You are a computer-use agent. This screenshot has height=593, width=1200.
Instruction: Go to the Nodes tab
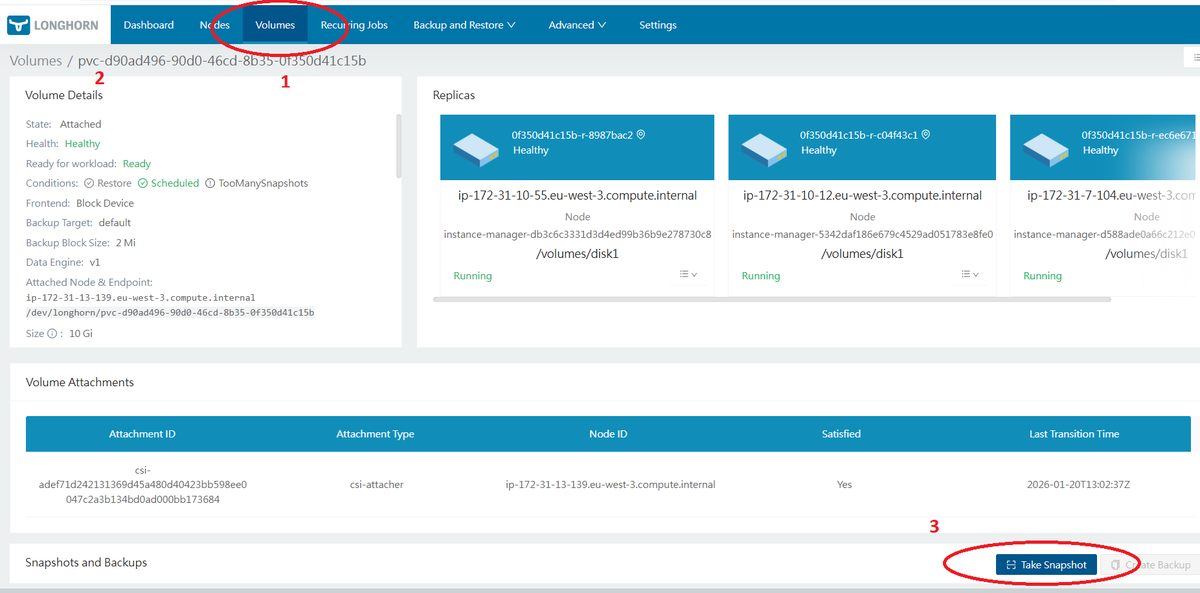coord(215,25)
